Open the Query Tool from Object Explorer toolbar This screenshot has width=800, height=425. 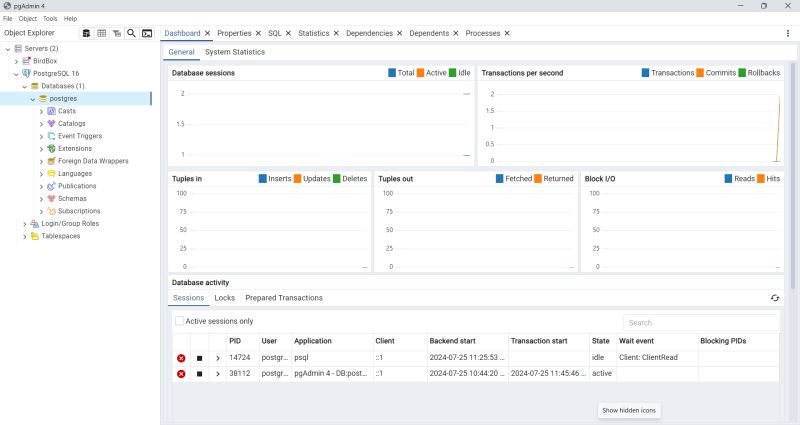[87, 33]
